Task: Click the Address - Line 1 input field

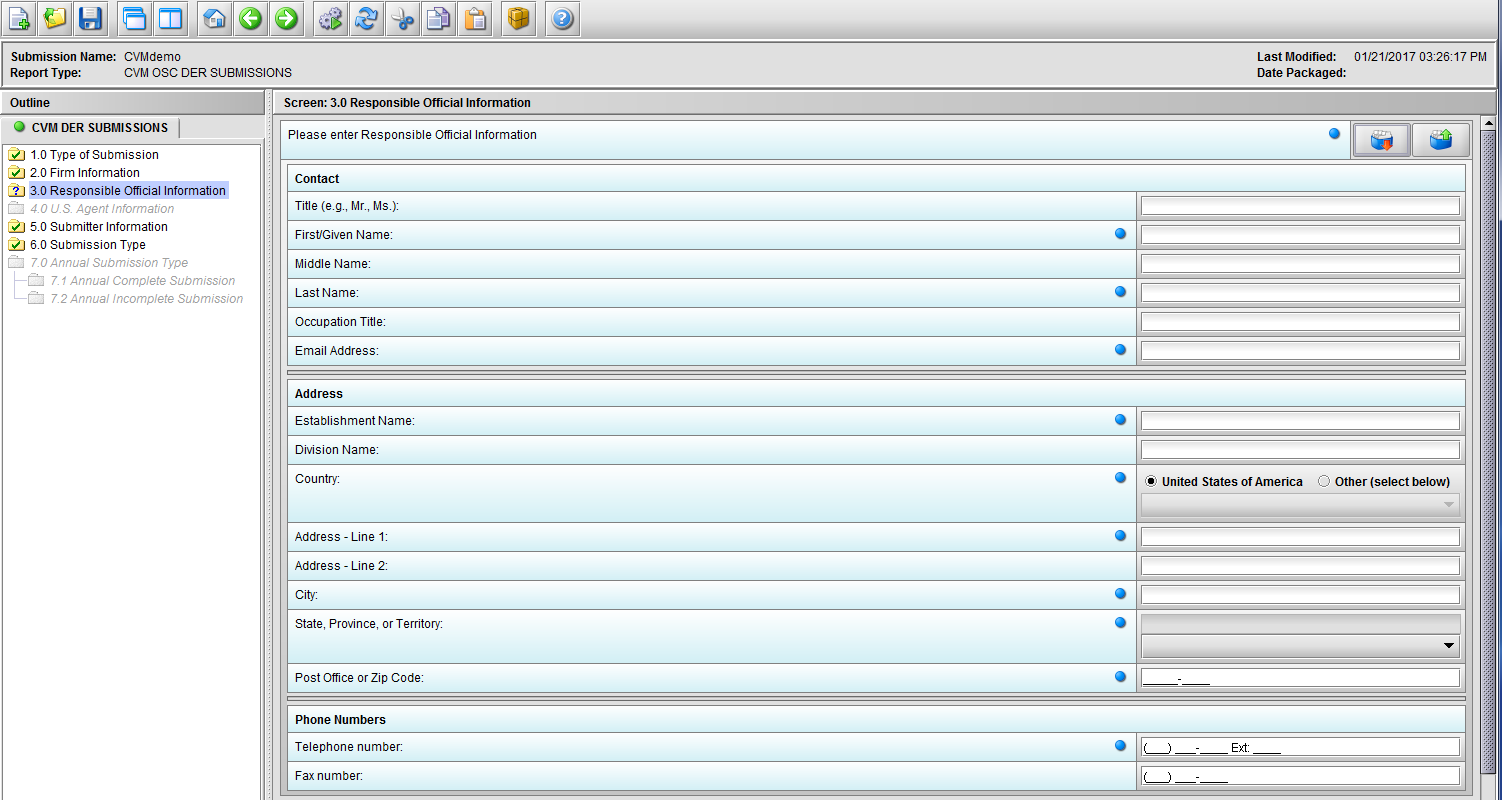Action: point(1300,537)
